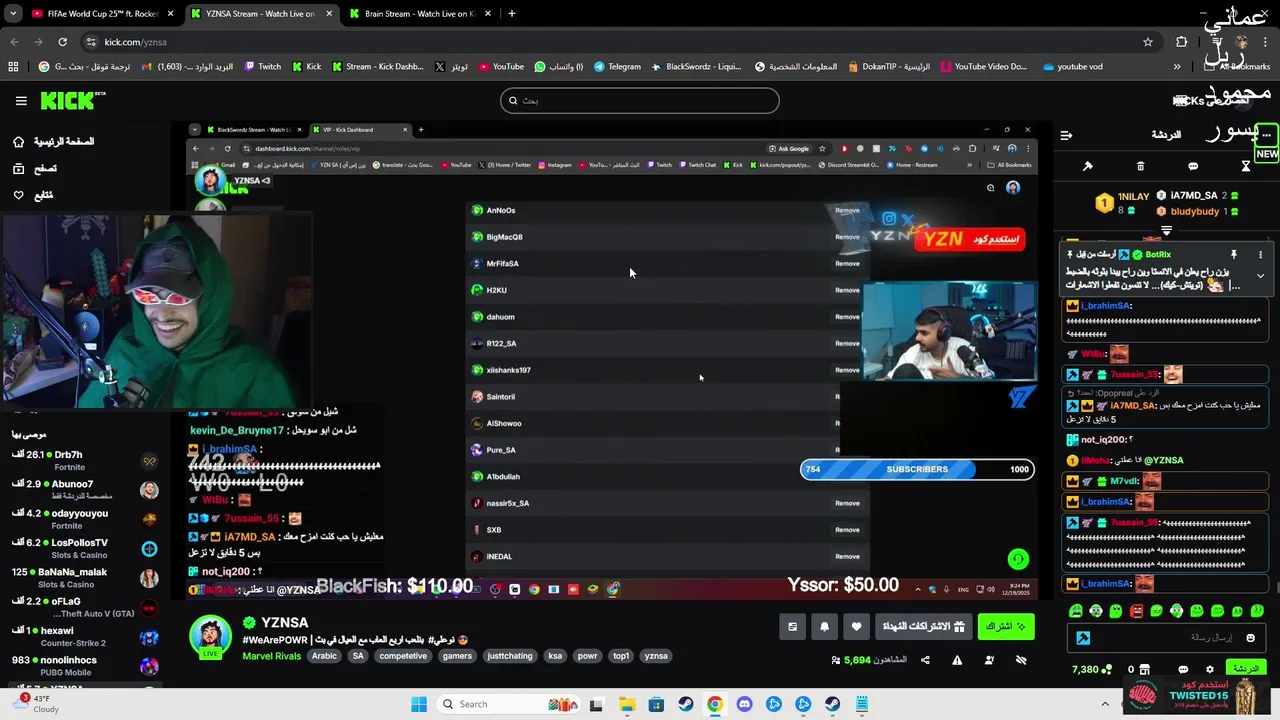Click the clip/news icon button below stream
The width and height of the screenshot is (1280, 720).
click(792, 627)
